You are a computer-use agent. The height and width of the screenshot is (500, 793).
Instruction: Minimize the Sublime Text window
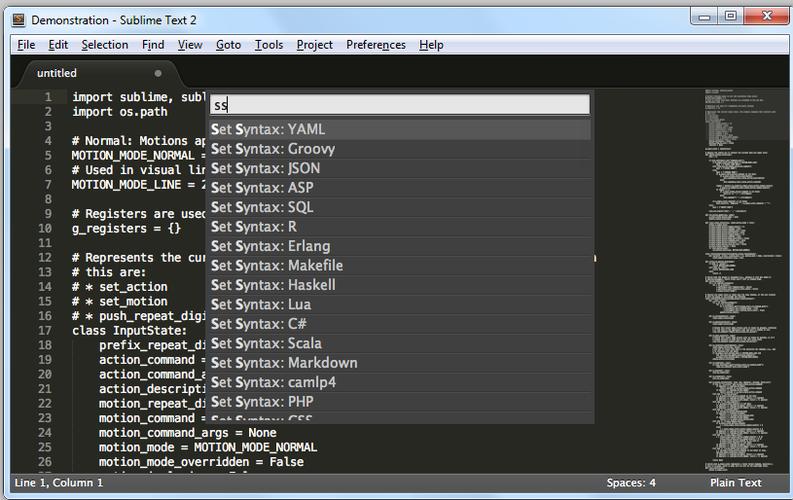(704, 17)
